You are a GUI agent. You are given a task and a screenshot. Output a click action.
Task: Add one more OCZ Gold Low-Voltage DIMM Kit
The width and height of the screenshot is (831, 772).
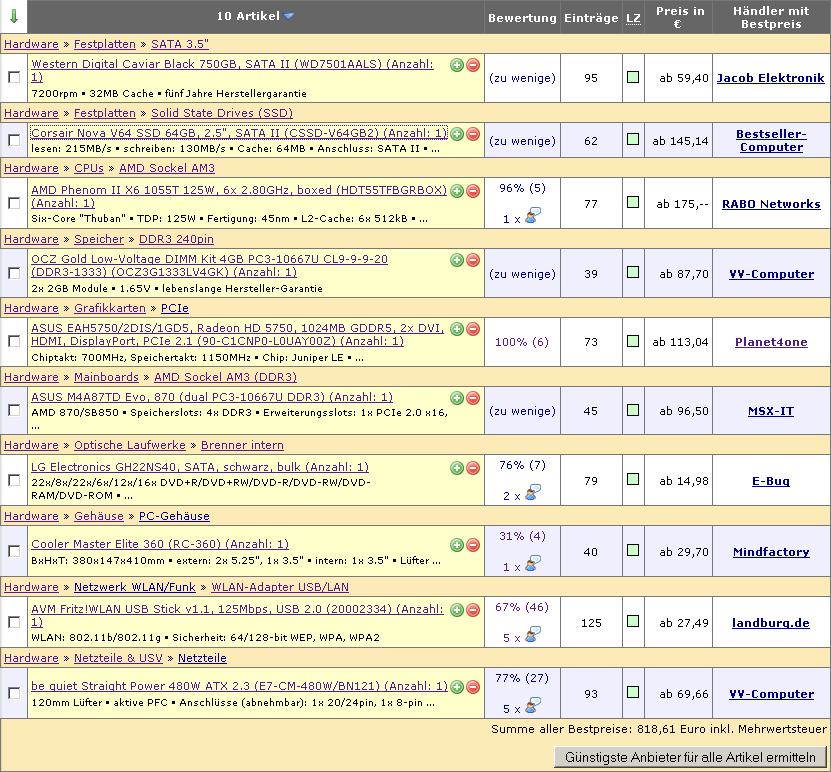[457, 260]
